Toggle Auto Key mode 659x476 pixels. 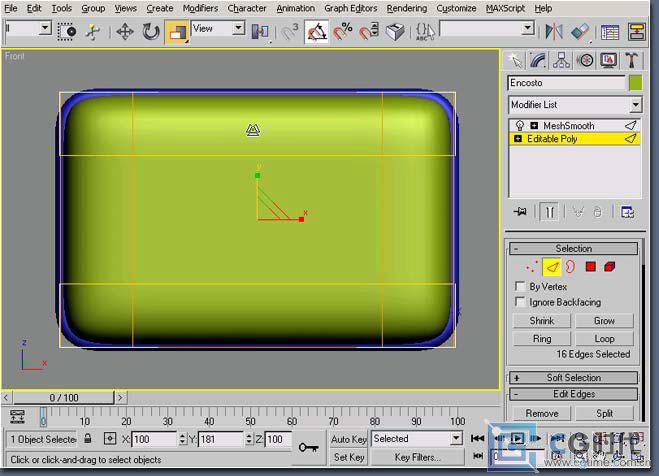pyautogui.click(x=348, y=439)
